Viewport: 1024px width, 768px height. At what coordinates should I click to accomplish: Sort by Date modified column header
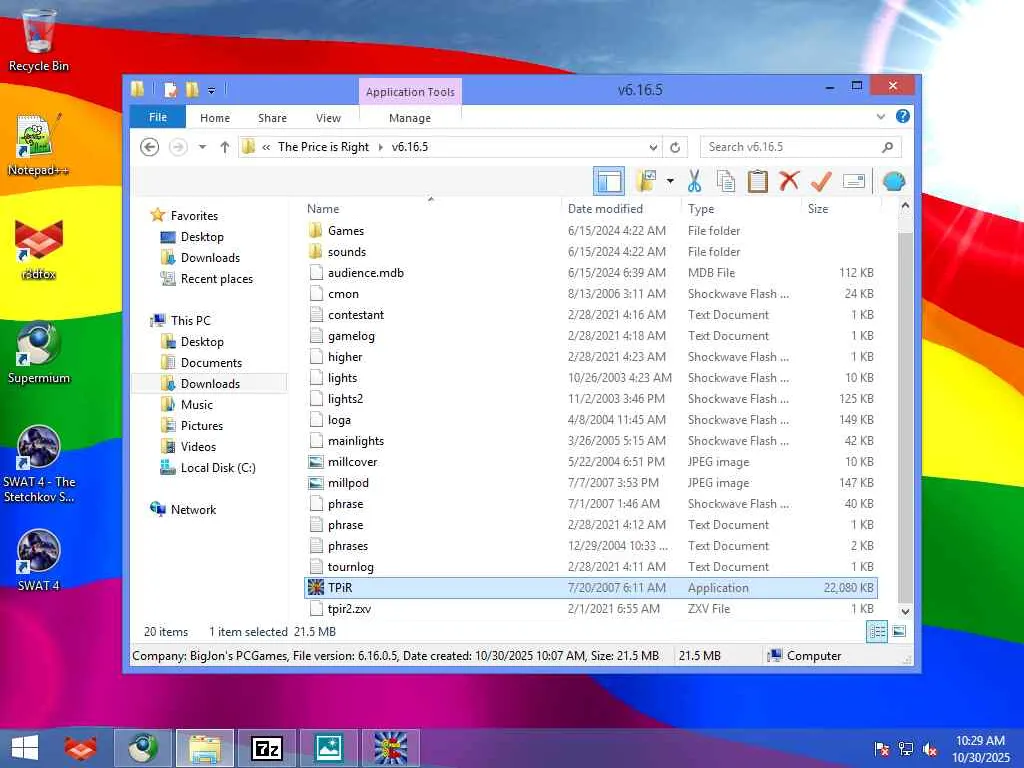point(620,208)
